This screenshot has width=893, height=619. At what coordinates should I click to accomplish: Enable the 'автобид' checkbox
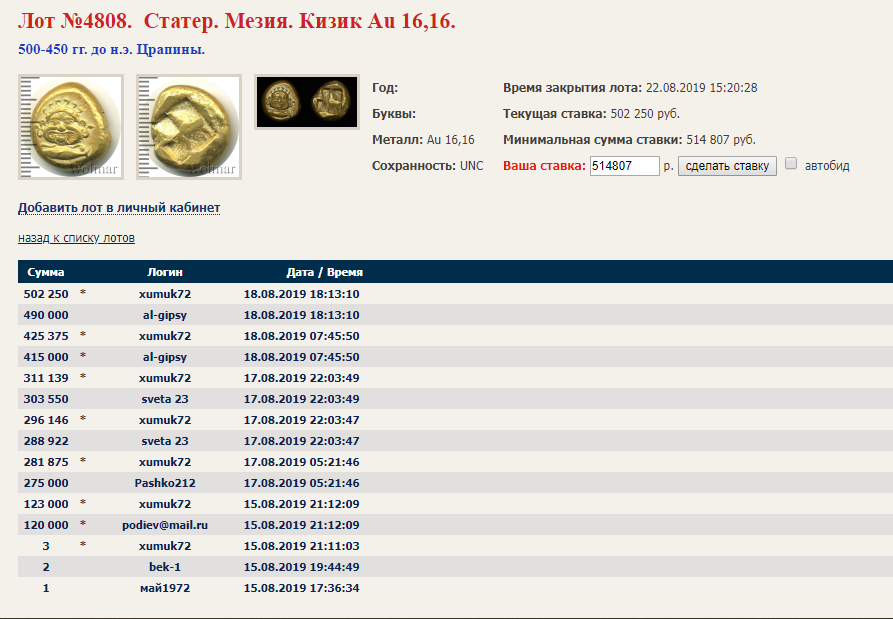coord(791,163)
